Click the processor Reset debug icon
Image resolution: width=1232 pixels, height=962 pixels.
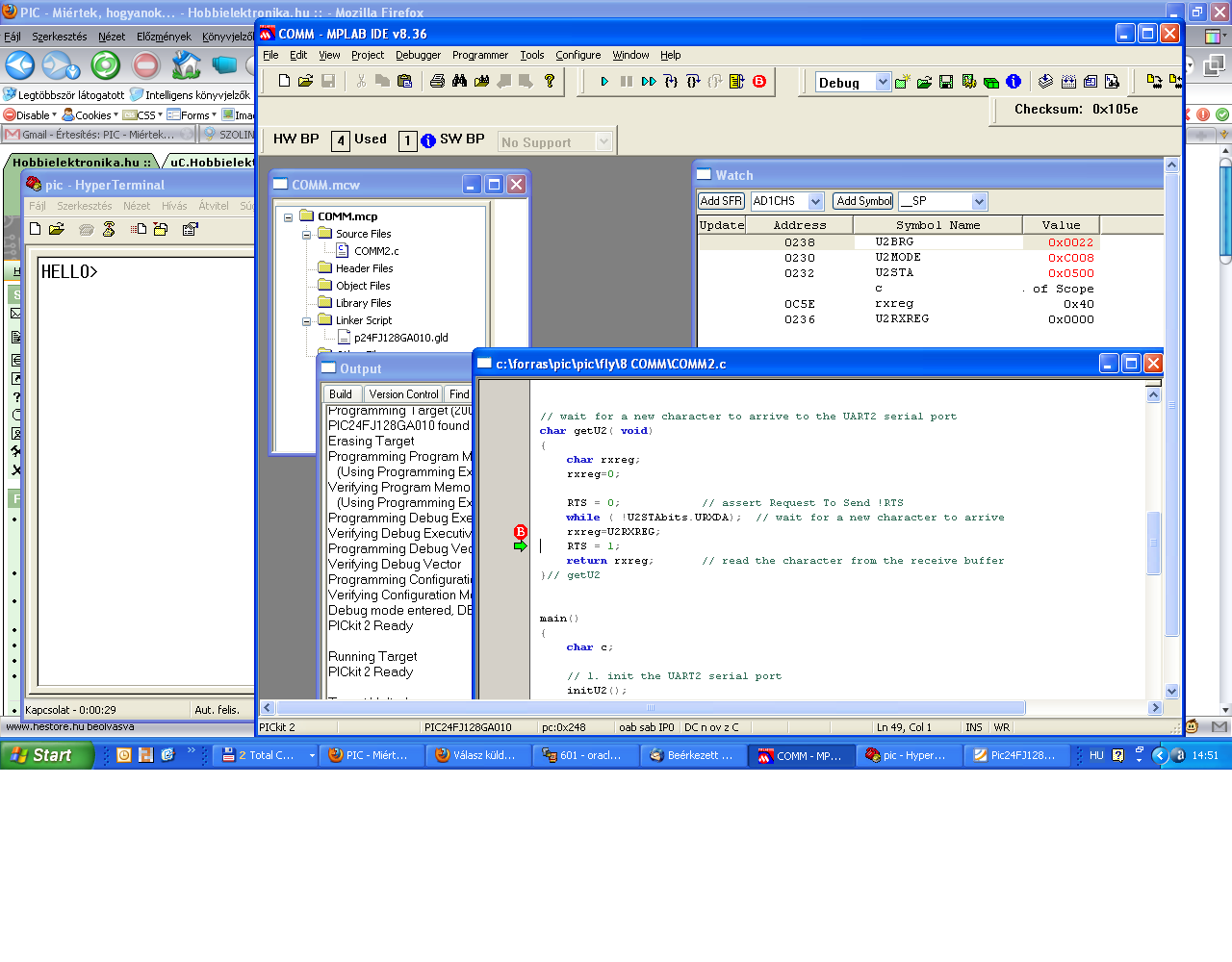tap(737, 82)
